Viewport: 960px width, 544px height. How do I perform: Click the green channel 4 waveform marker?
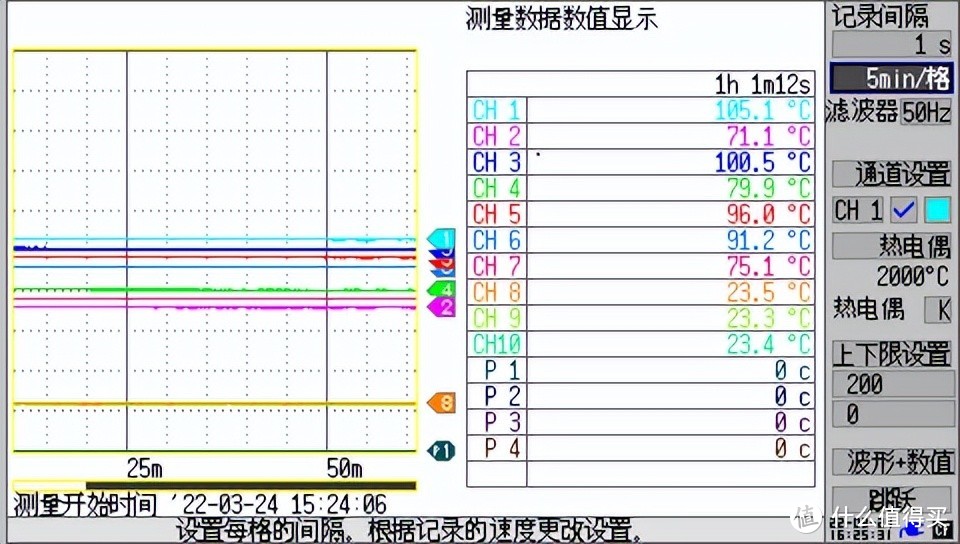441,288
